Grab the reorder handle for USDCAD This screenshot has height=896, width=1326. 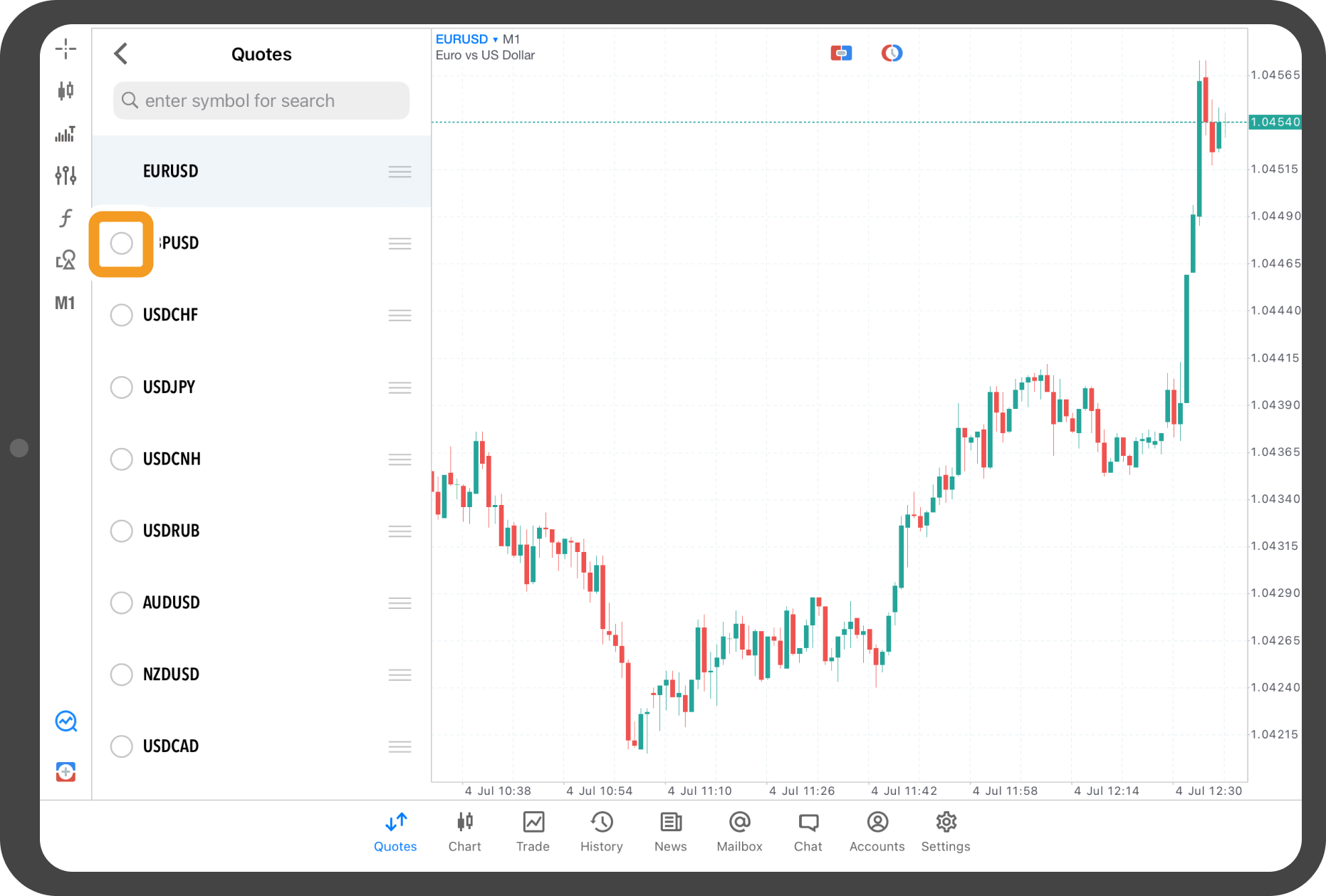(x=400, y=746)
